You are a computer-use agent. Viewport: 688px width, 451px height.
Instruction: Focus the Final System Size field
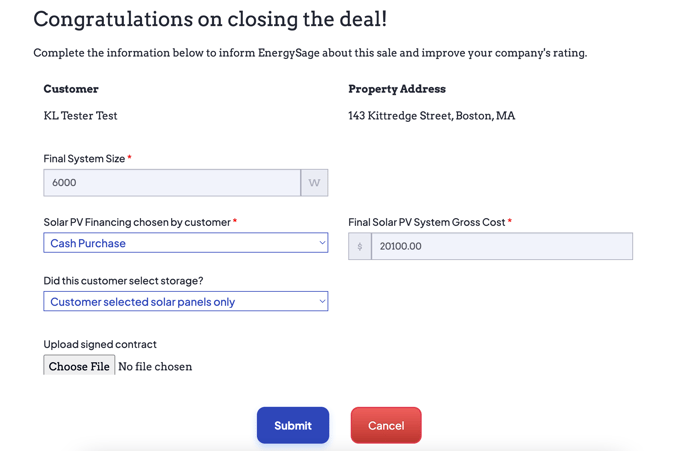point(172,183)
